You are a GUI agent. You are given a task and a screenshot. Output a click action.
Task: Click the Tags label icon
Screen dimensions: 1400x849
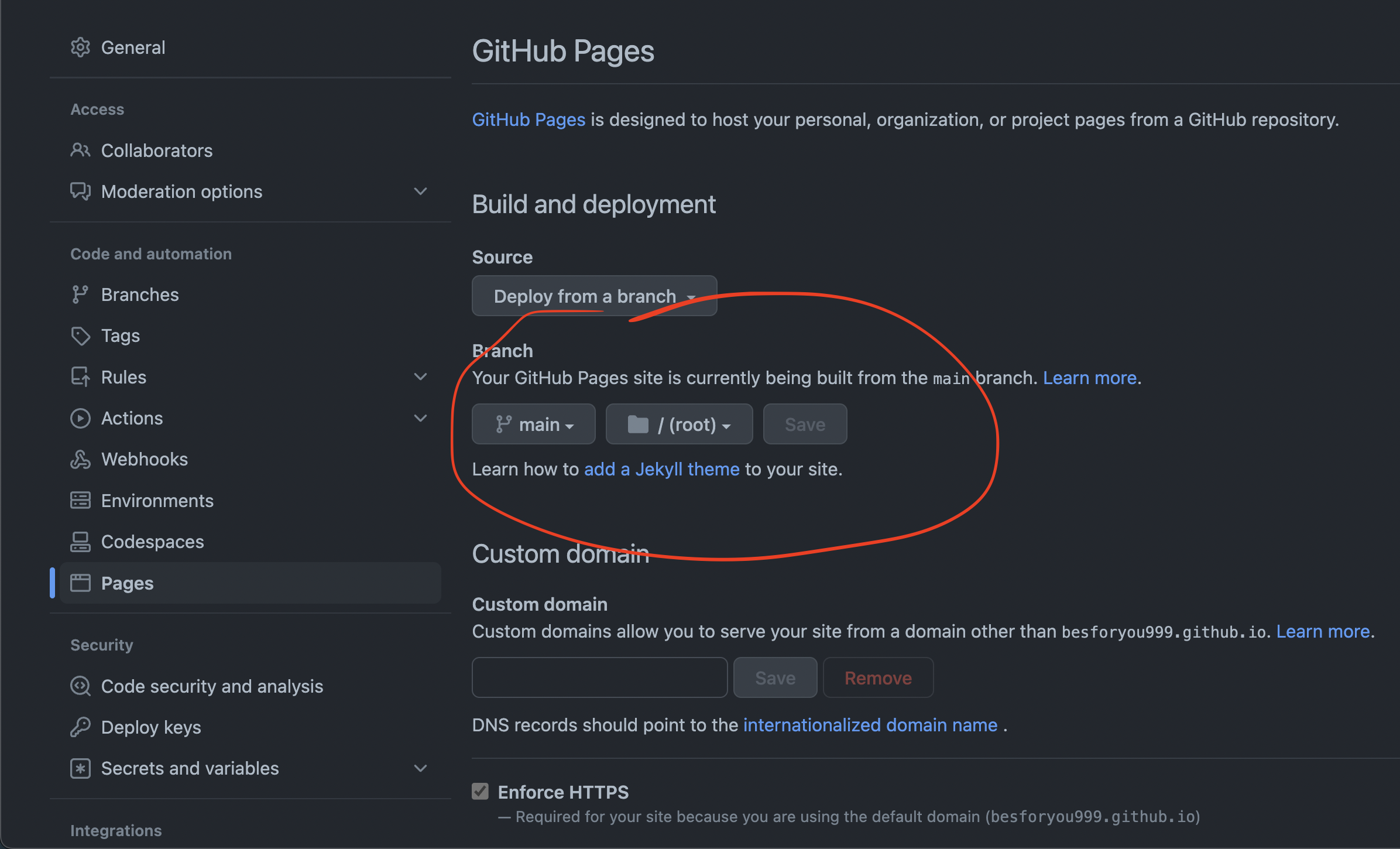click(80, 336)
